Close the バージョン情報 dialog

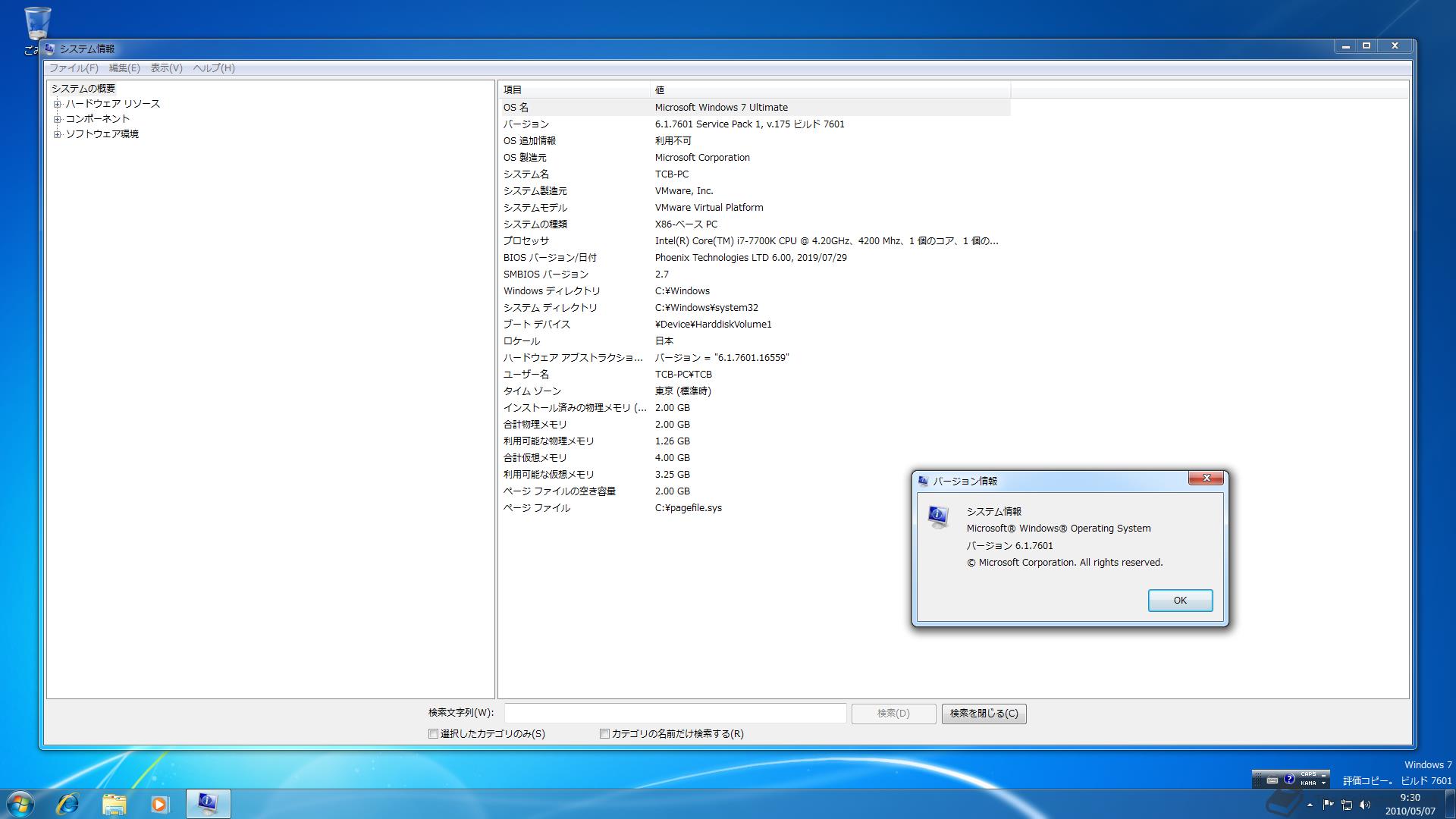pyautogui.click(x=1205, y=478)
